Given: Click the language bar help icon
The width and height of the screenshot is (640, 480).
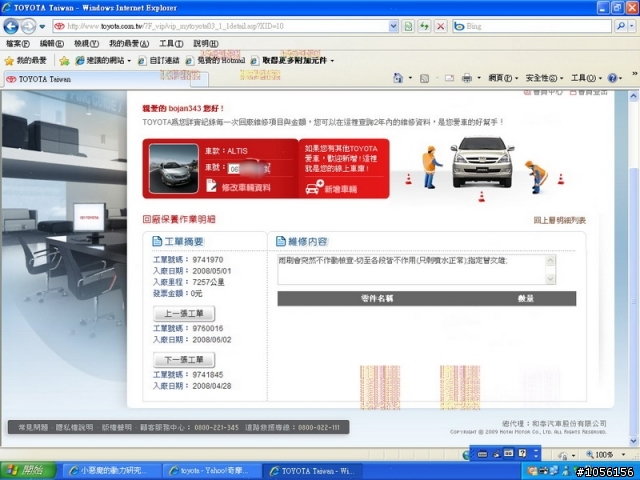Looking at the screenshot, I should (x=522, y=453).
